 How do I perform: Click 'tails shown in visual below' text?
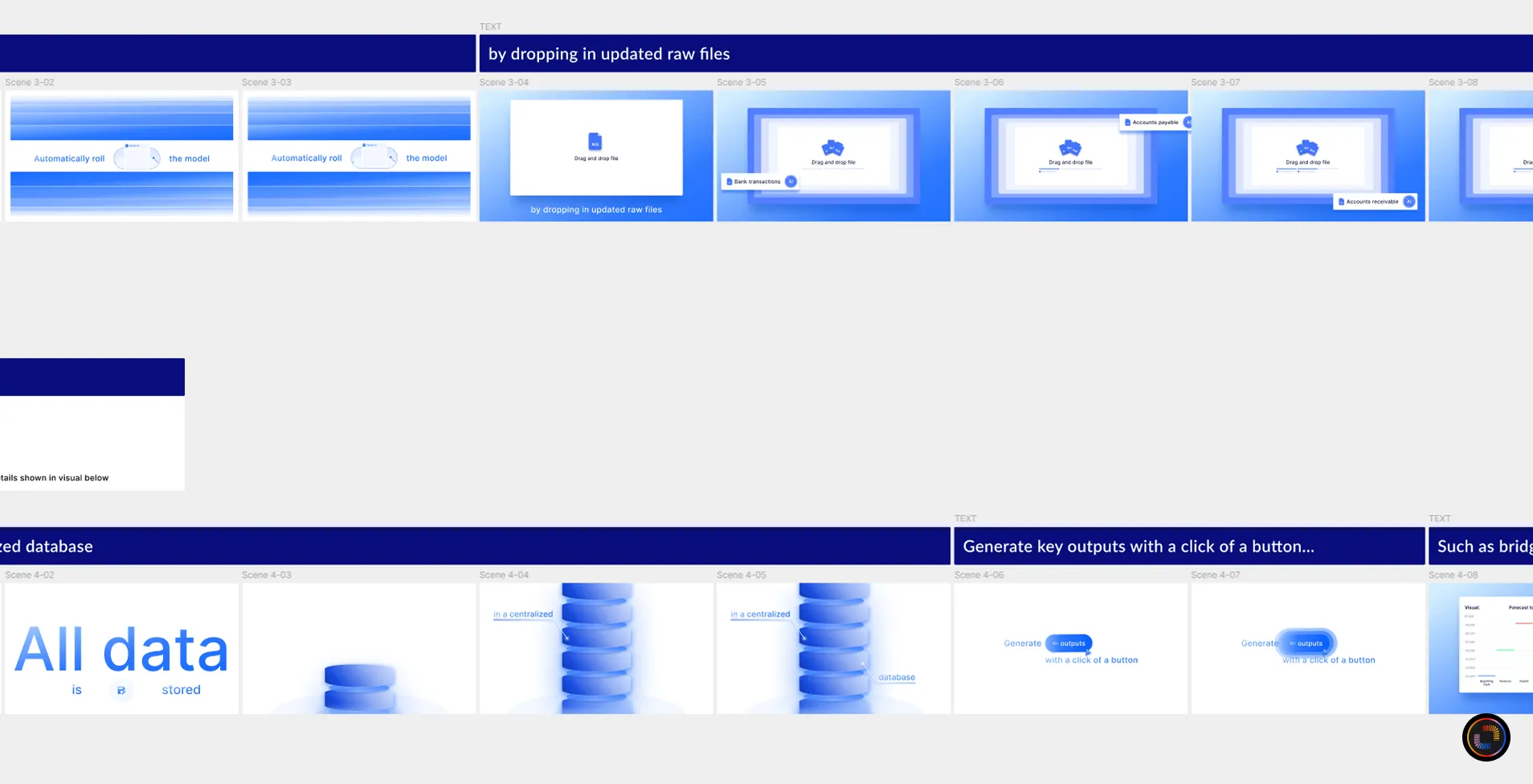[x=54, y=478]
